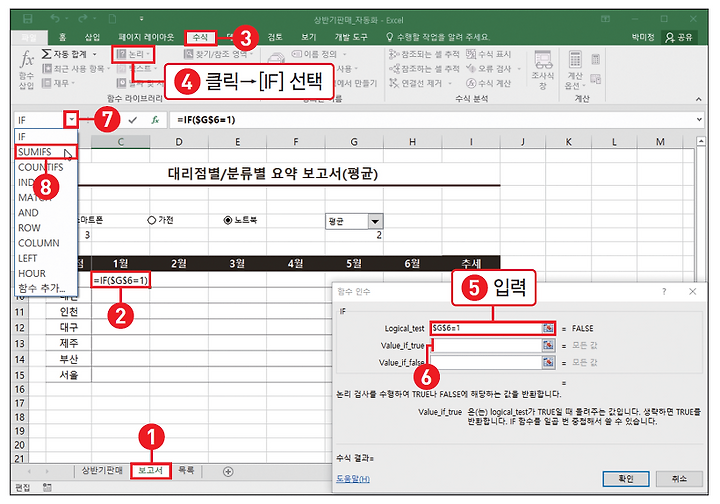Open the 개발 도구 (Developer) tab
Screen dimensions: 720x504
[351, 37]
